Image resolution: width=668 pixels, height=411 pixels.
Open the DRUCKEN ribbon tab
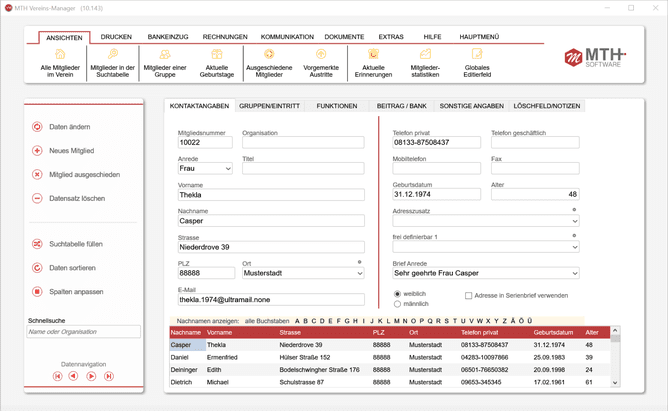point(116,37)
